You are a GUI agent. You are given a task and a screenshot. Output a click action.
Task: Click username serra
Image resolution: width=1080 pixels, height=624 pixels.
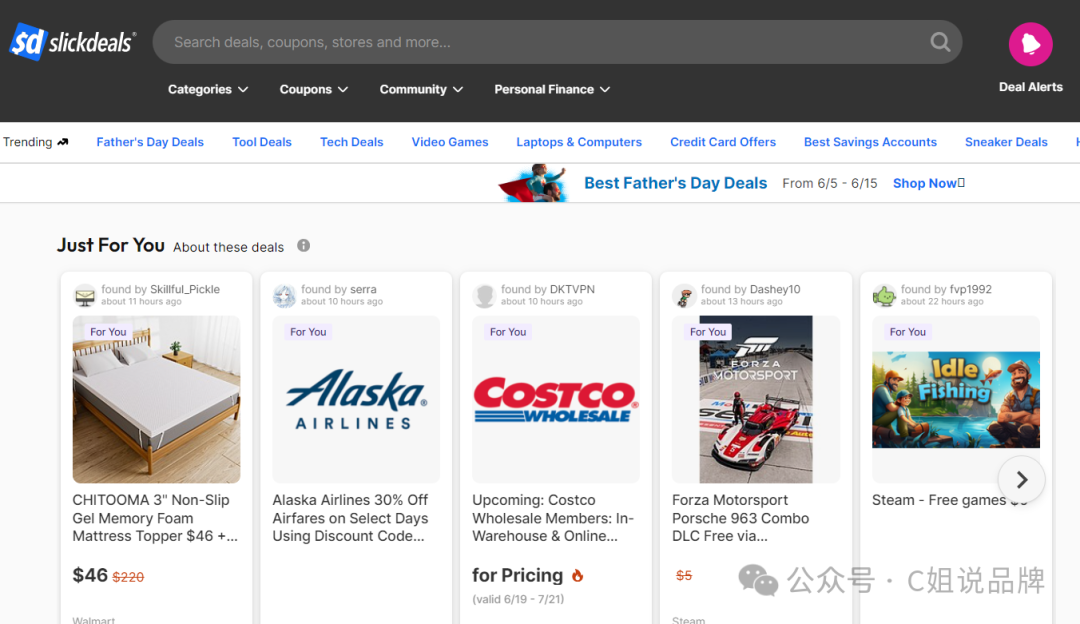pyautogui.click(x=363, y=289)
